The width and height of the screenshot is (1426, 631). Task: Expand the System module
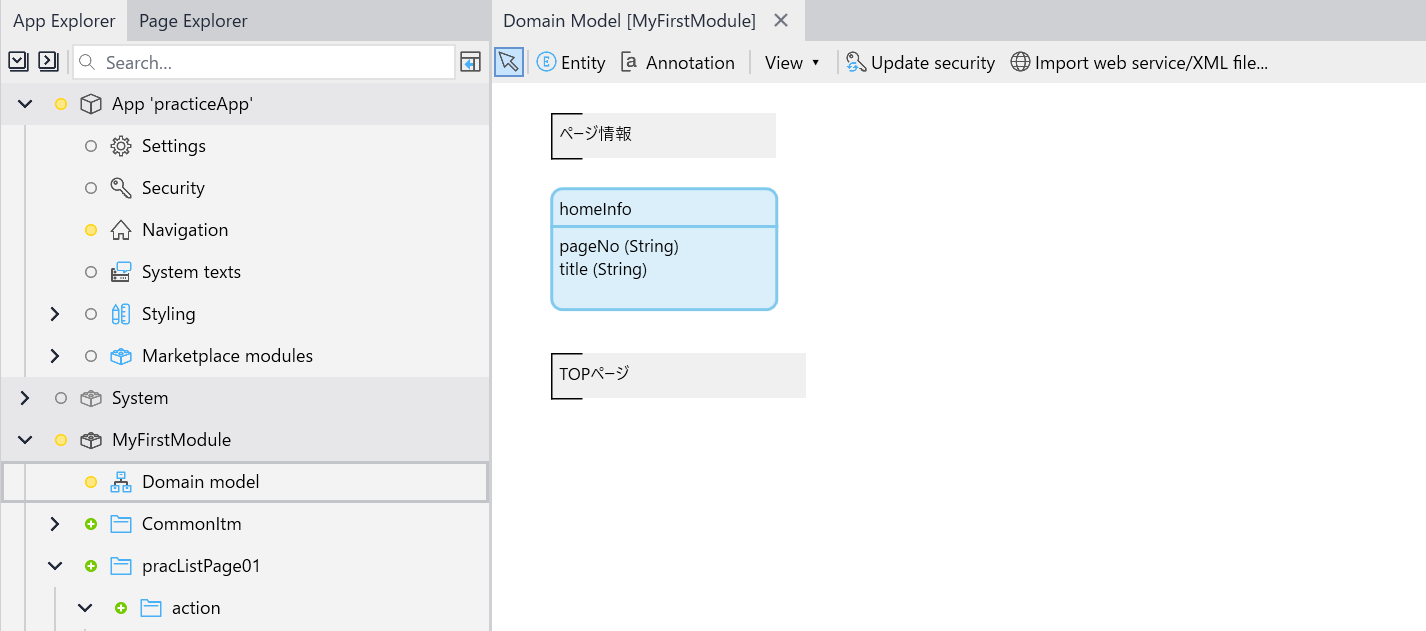point(24,397)
